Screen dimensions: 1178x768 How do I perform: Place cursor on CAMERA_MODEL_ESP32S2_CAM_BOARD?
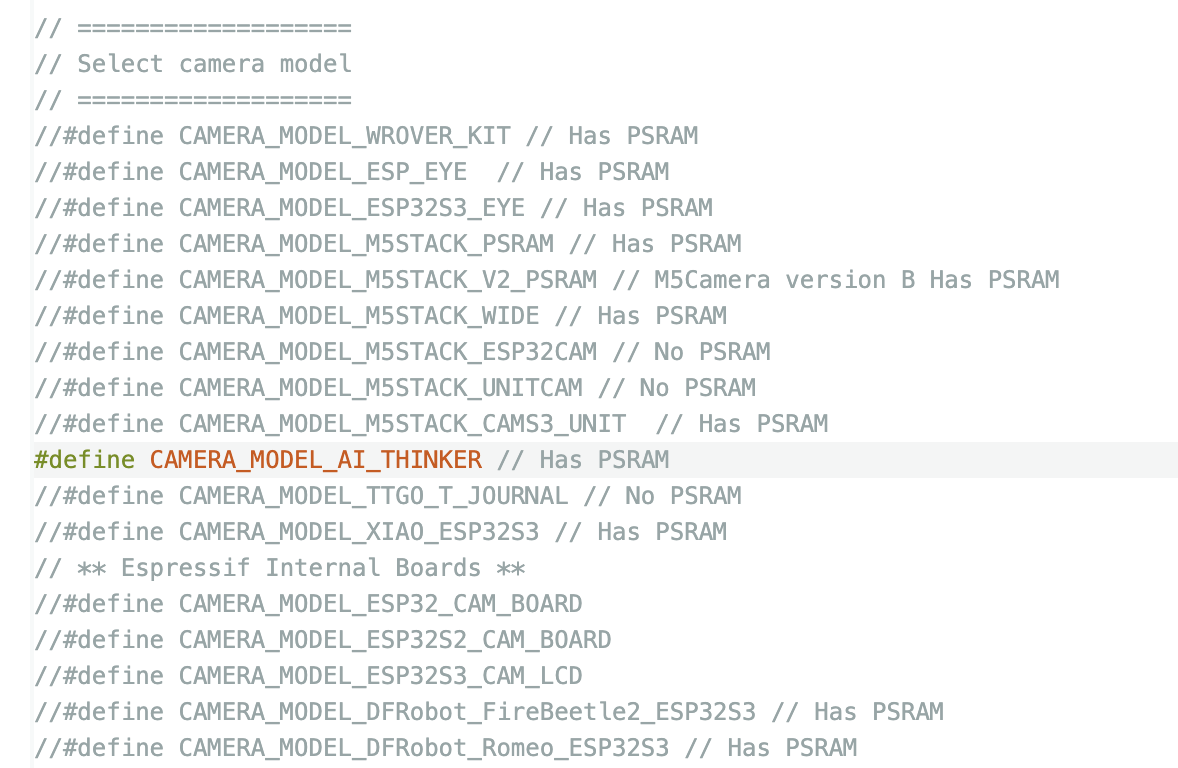(395, 640)
